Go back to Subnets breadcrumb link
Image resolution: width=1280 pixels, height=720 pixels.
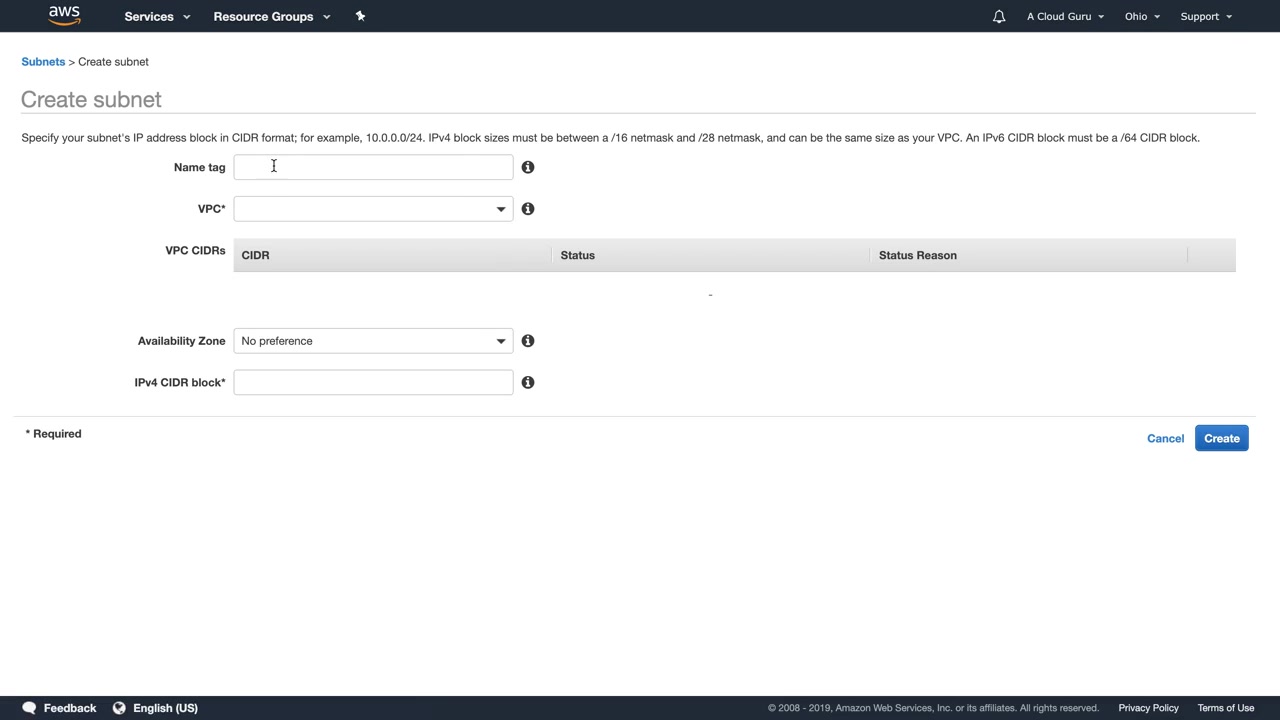coord(43,62)
